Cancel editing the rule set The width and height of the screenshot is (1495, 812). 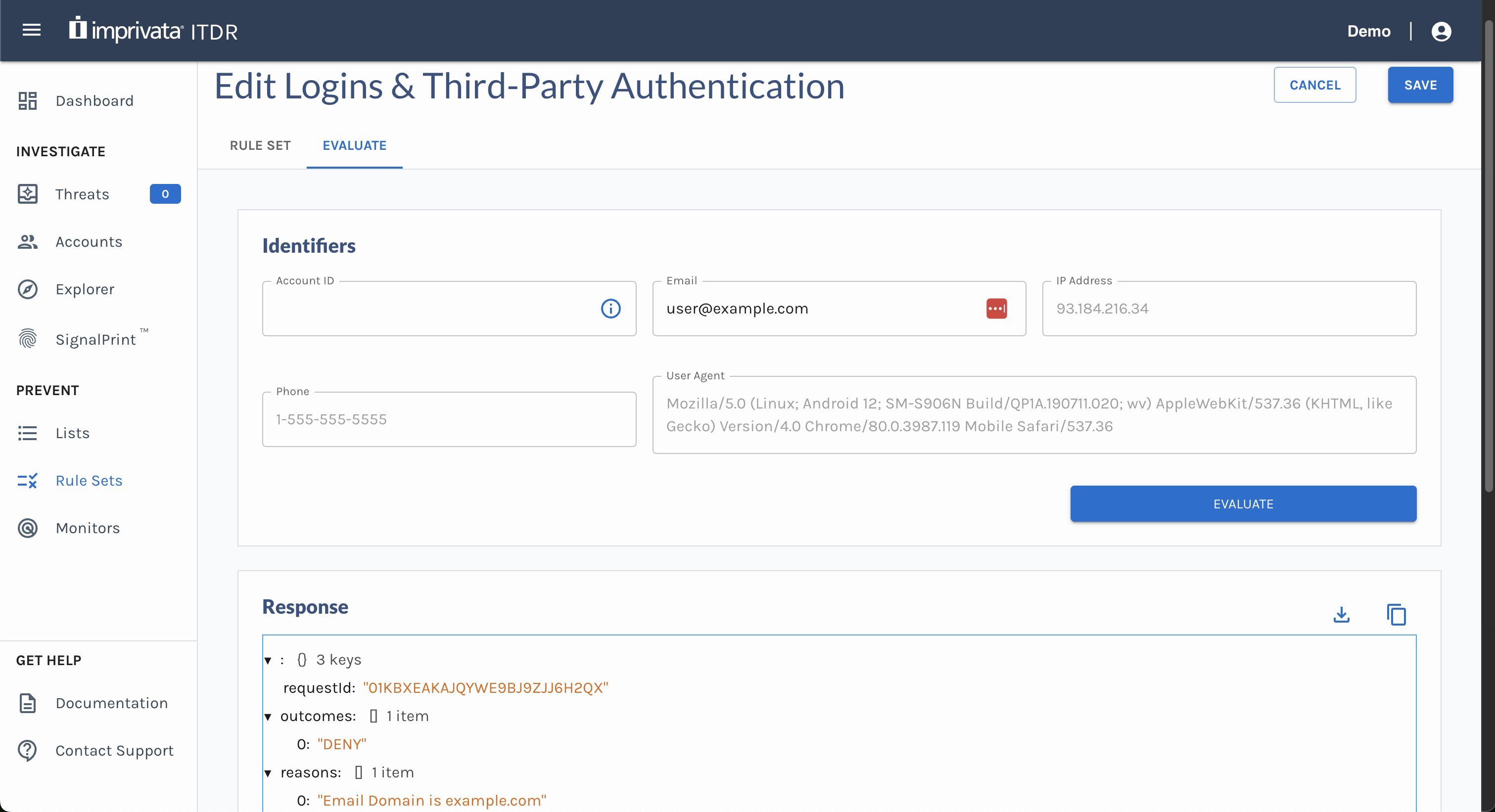click(1314, 85)
